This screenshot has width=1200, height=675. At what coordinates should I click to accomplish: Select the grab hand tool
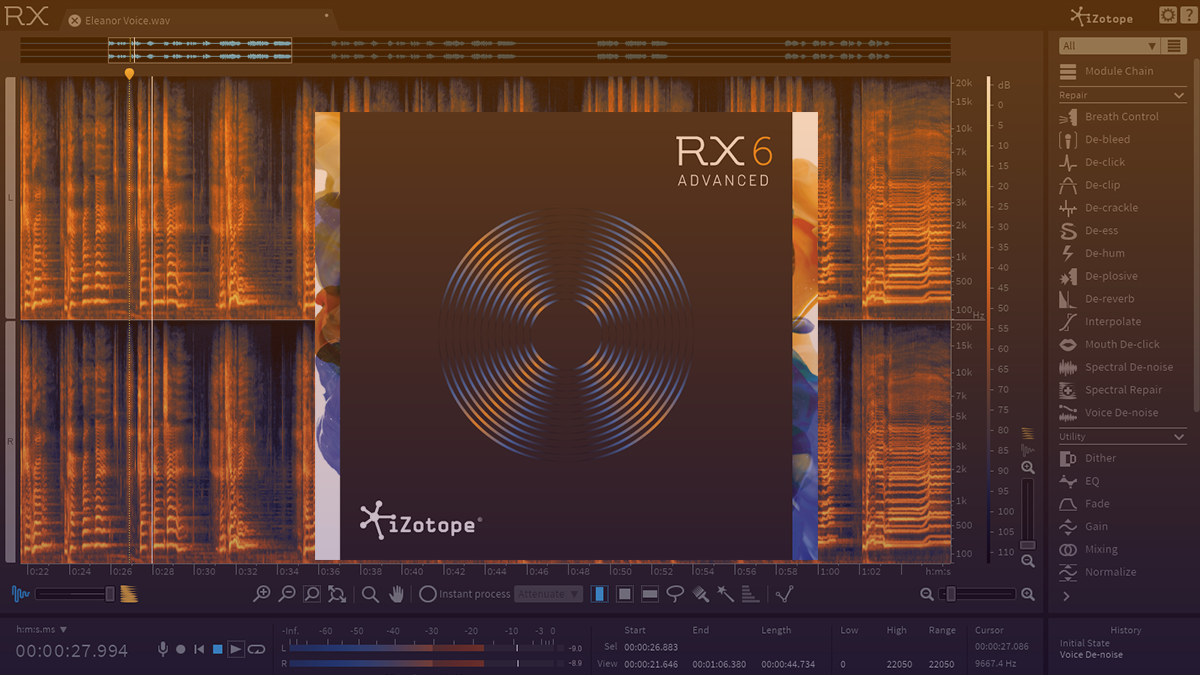tap(397, 594)
